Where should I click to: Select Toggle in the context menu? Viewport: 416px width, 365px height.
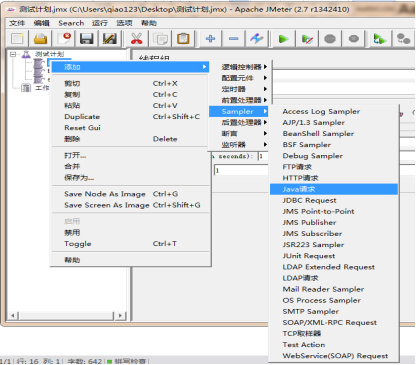point(130,244)
